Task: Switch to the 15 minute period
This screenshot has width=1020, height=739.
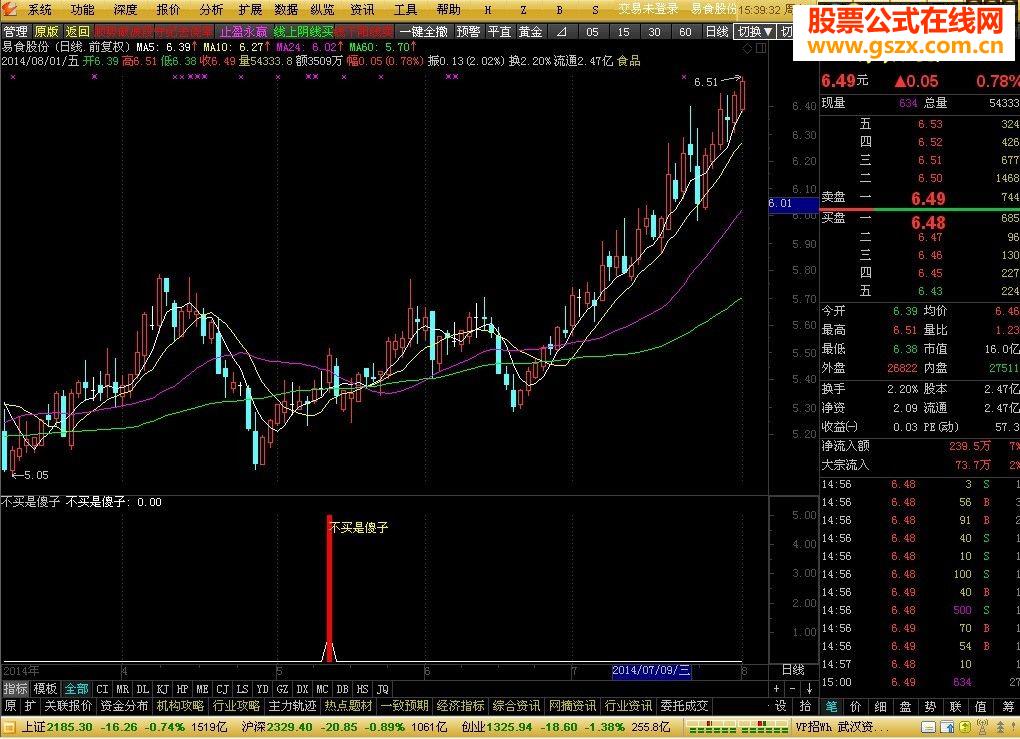Action: point(623,31)
